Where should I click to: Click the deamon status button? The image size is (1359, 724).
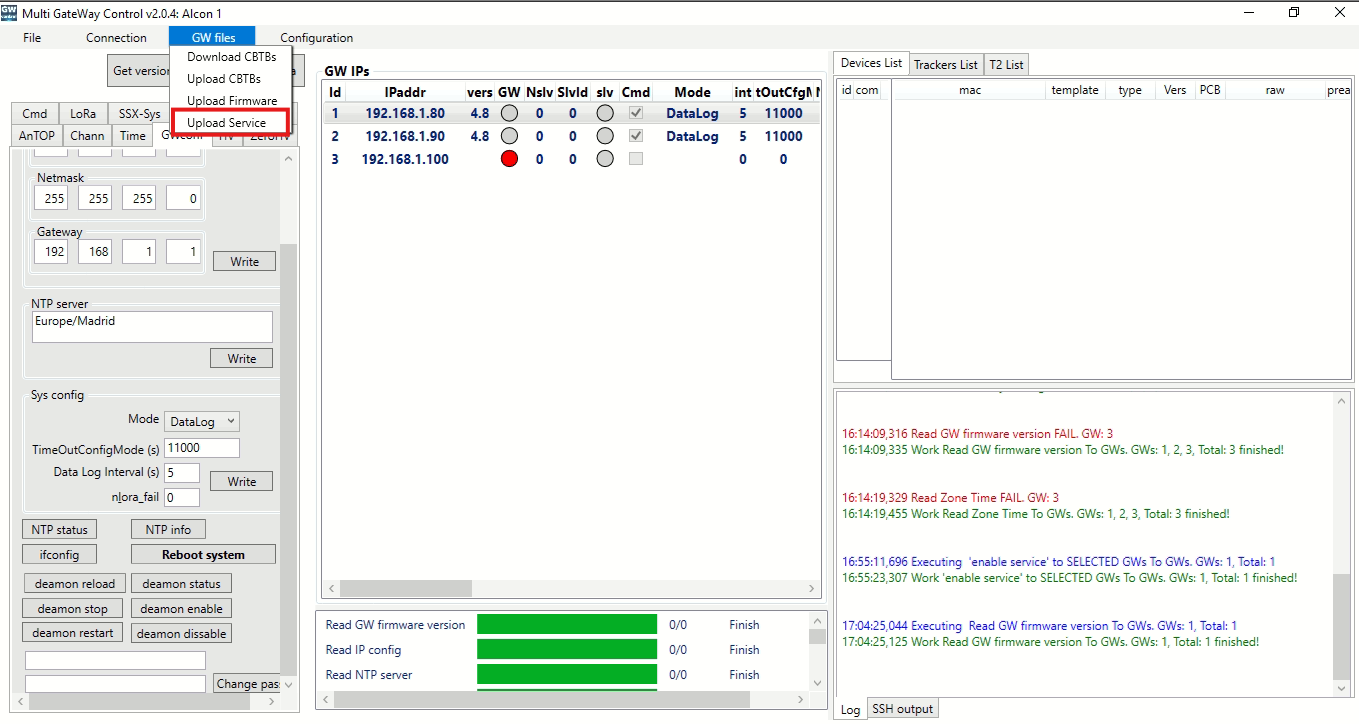point(181,584)
